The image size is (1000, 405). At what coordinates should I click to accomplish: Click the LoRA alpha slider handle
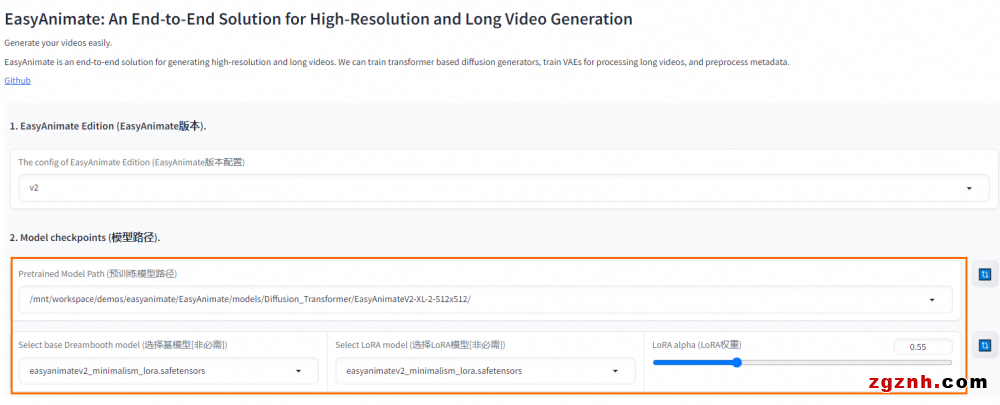(x=737, y=363)
